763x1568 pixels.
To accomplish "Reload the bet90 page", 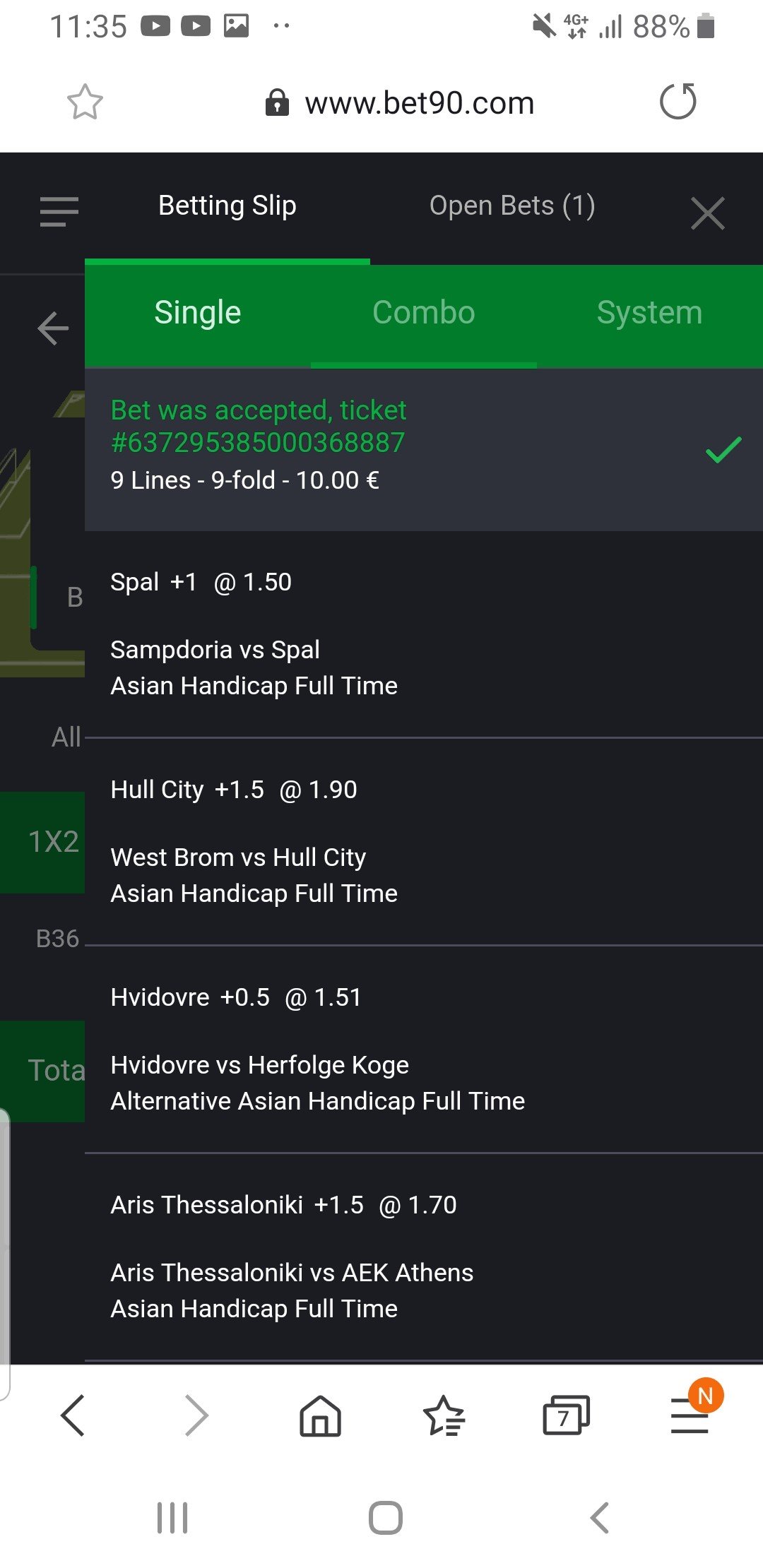I will [x=678, y=102].
